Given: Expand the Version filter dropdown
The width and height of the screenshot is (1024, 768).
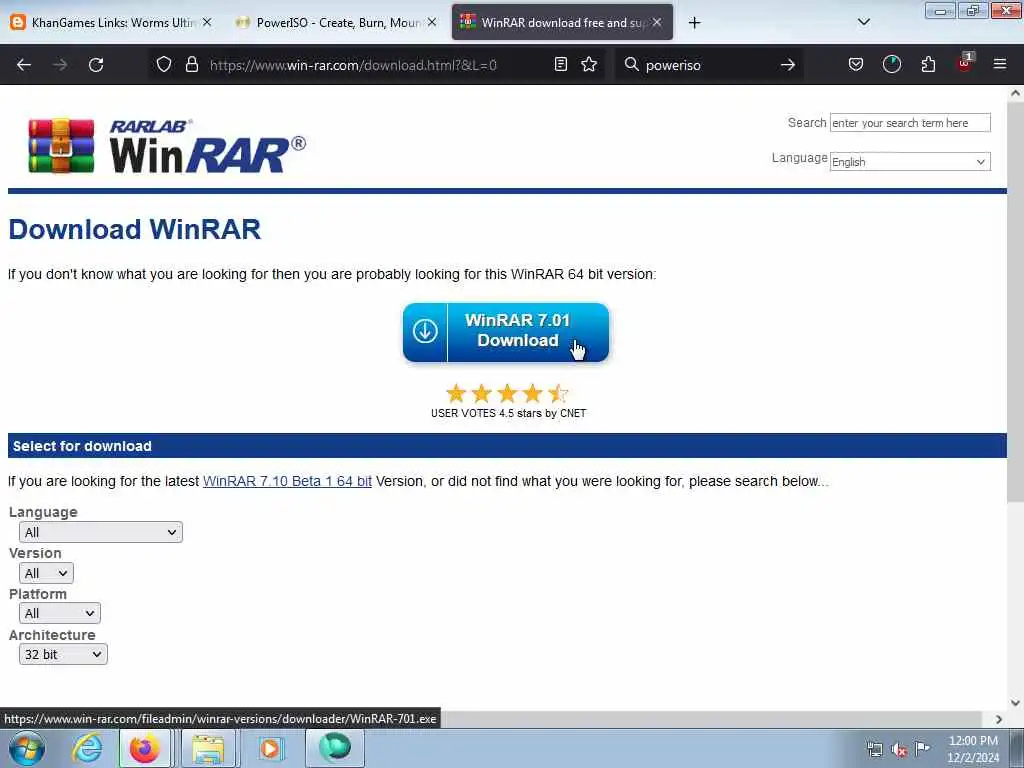Looking at the screenshot, I should coord(46,573).
